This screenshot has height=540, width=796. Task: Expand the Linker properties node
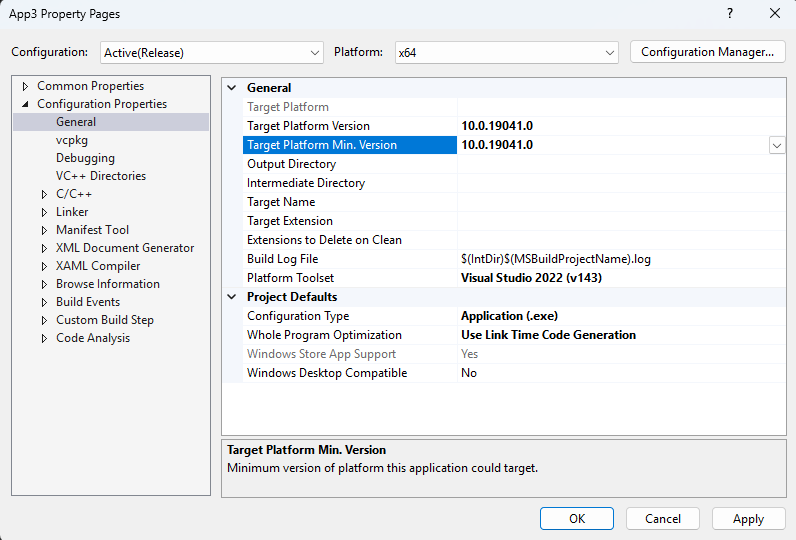coord(45,212)
